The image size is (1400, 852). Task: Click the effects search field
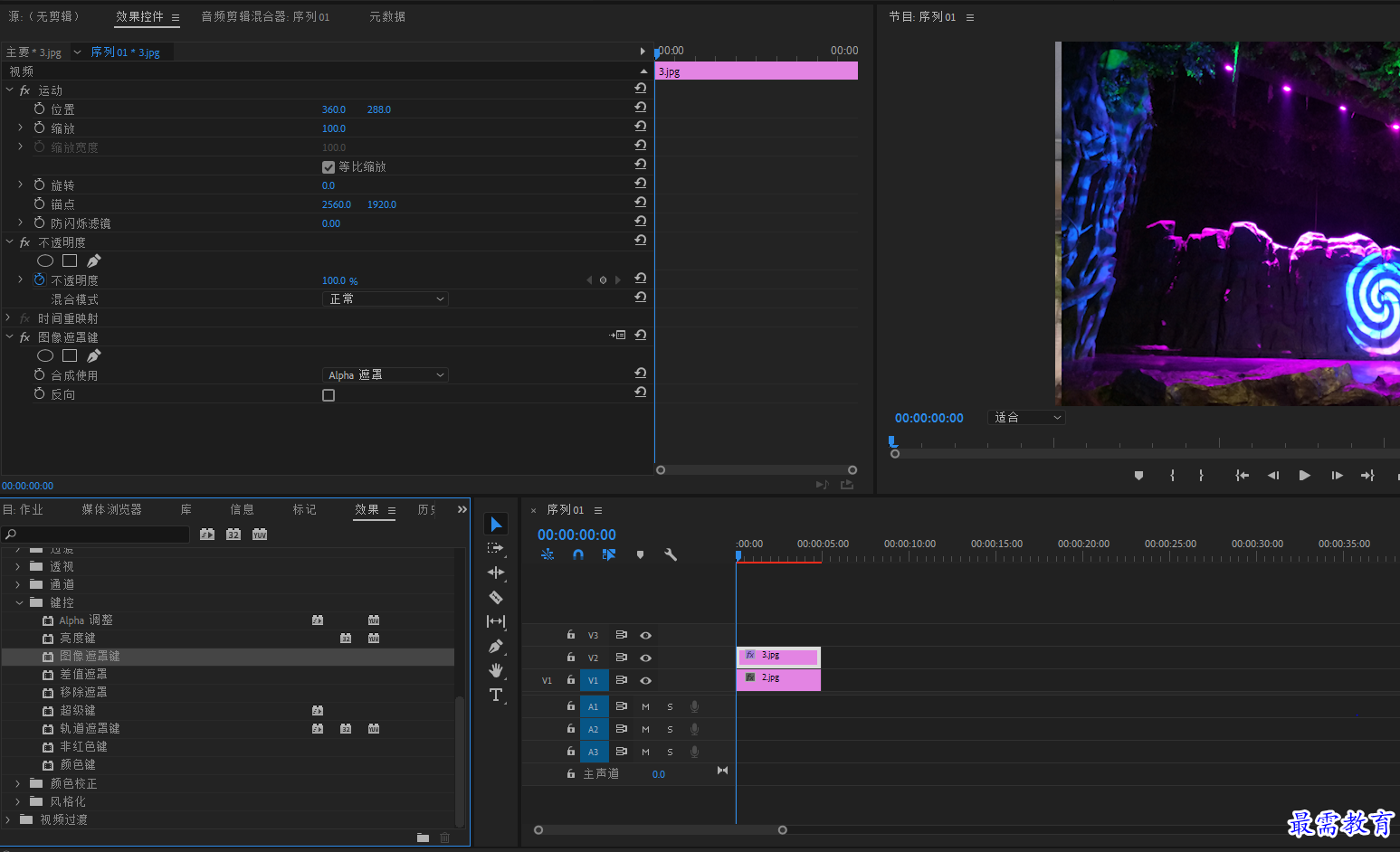(x=95, y=535)
